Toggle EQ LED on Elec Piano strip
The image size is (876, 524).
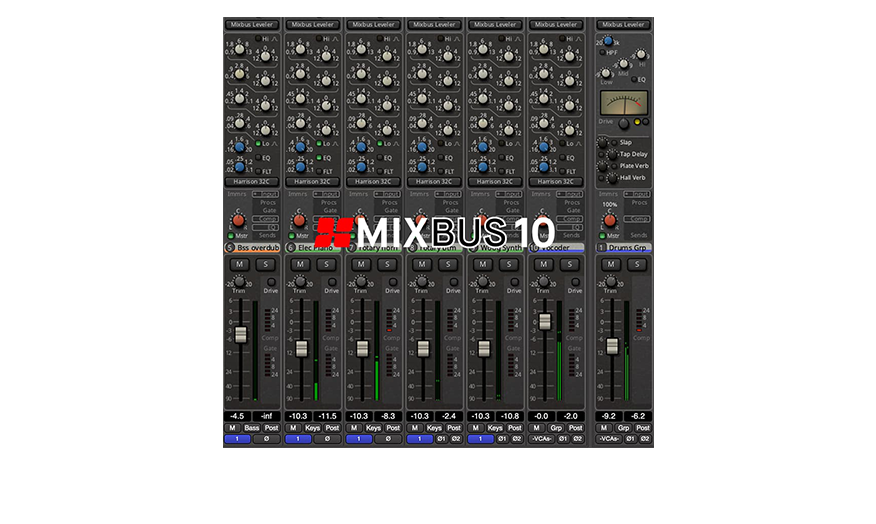pyautogui.click(x=319, y=158)
